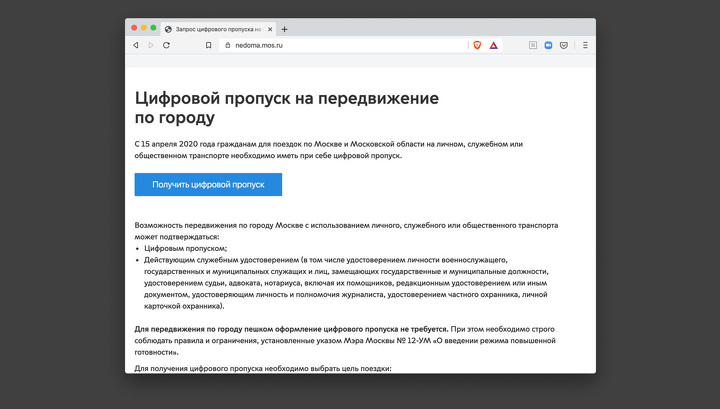The image size is (720, 409).
Task: Click the "Получить цифровой пропуск" button
Action: (208, 185)
